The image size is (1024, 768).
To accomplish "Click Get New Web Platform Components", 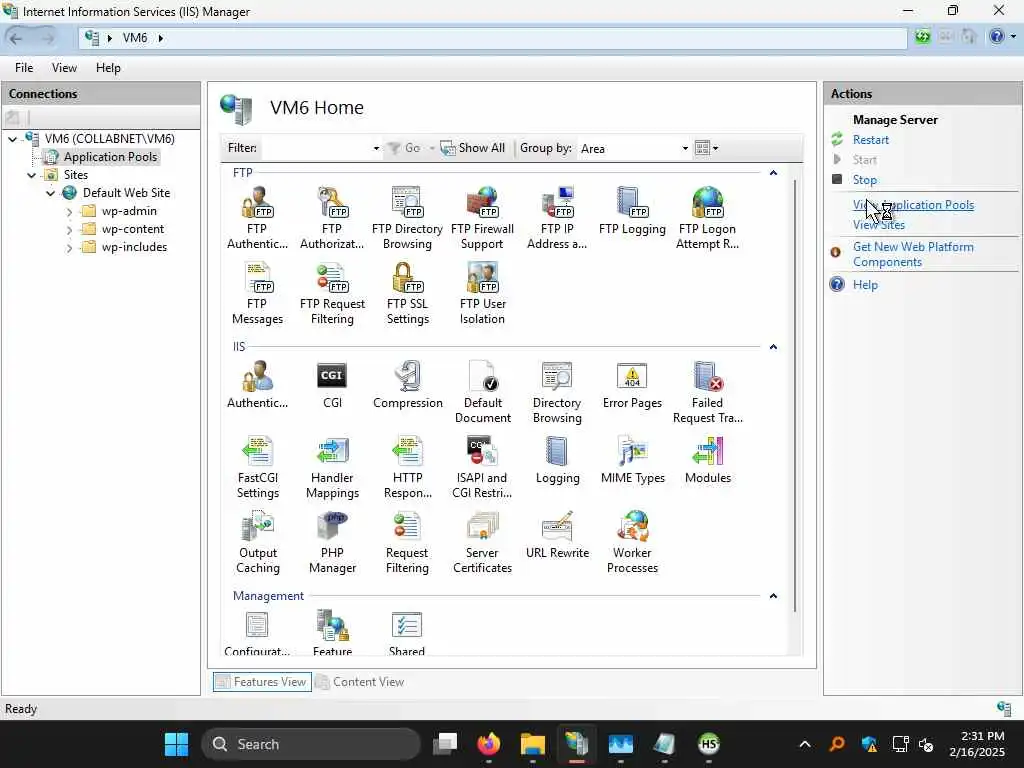I will point(913,254).
